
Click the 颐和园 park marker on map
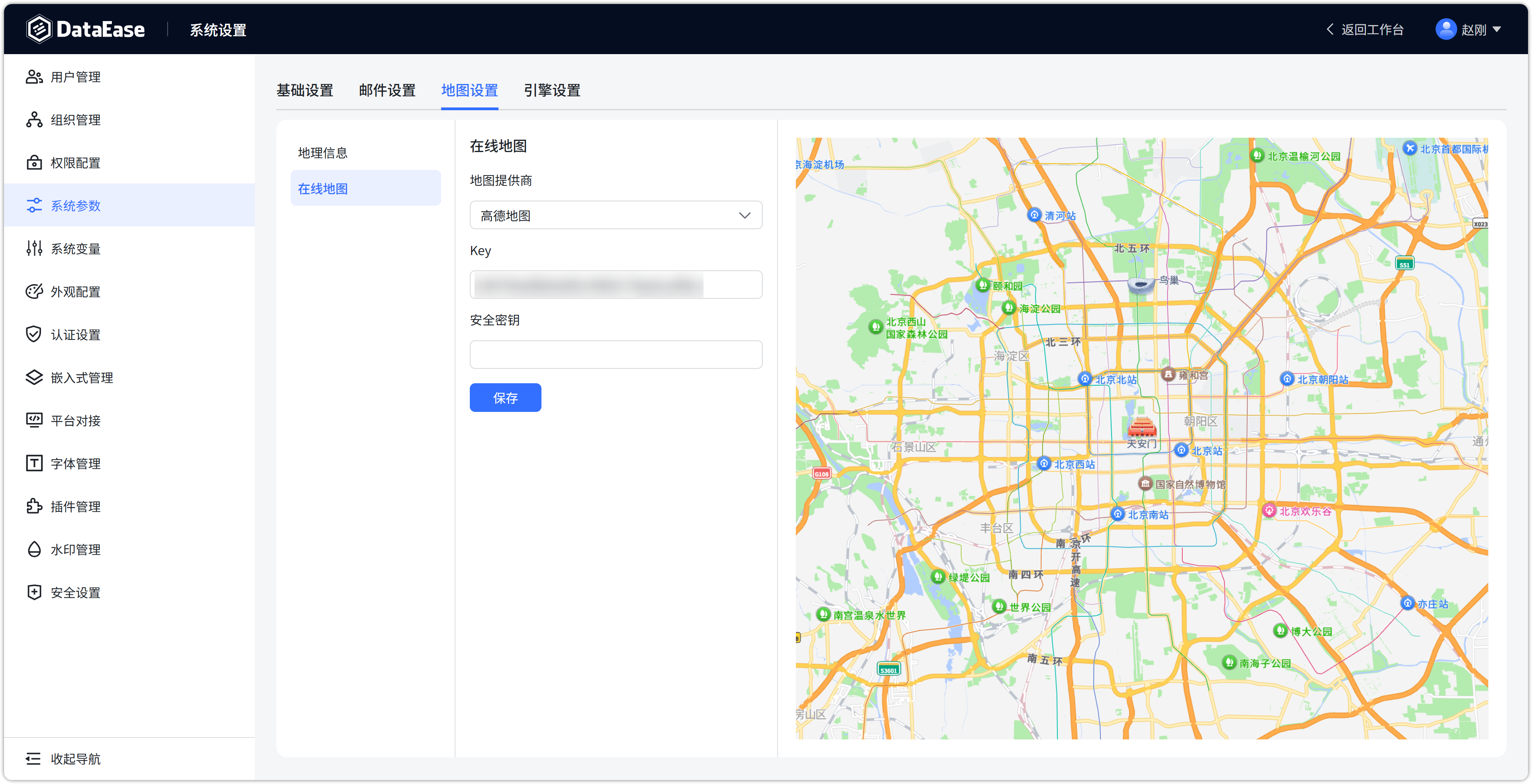point(983,285)
